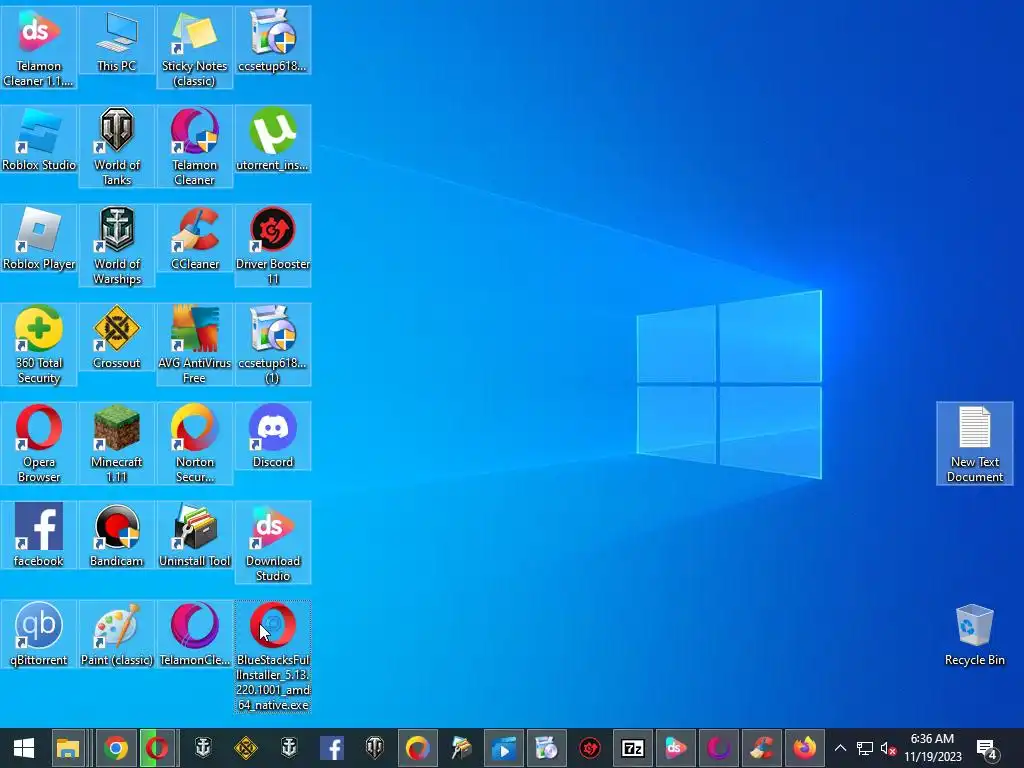Select the Bandicam desktop shortcut
The height and width of the screenshot is (768, 1024).
pyautogui.click(x=116, y=536)
